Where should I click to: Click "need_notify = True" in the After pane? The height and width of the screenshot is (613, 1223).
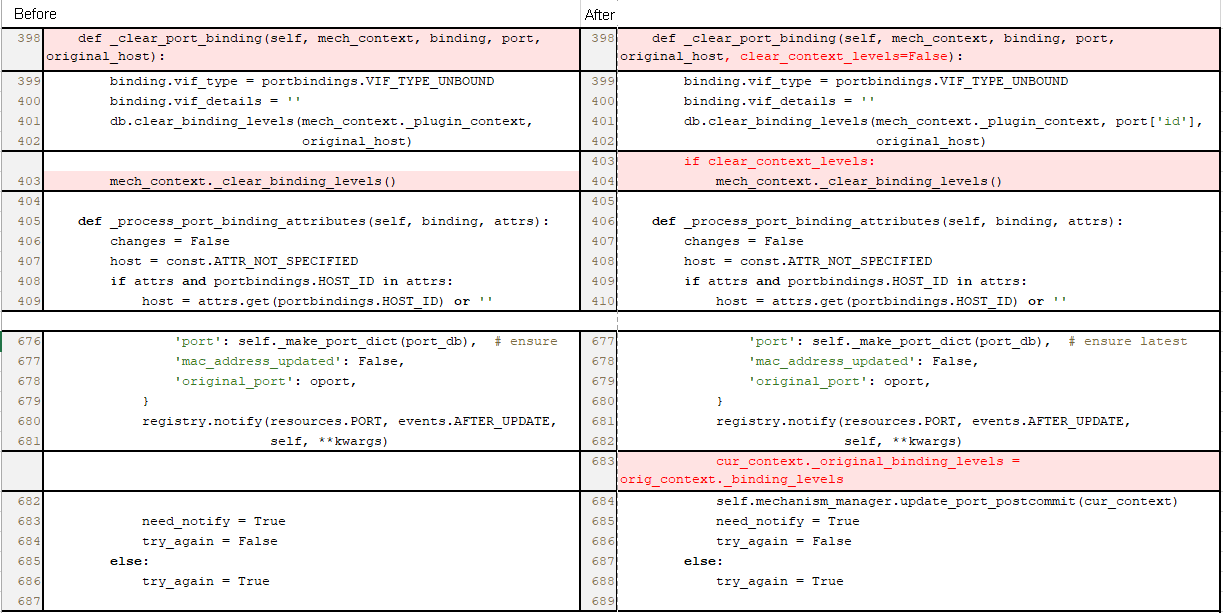[788, 521]
